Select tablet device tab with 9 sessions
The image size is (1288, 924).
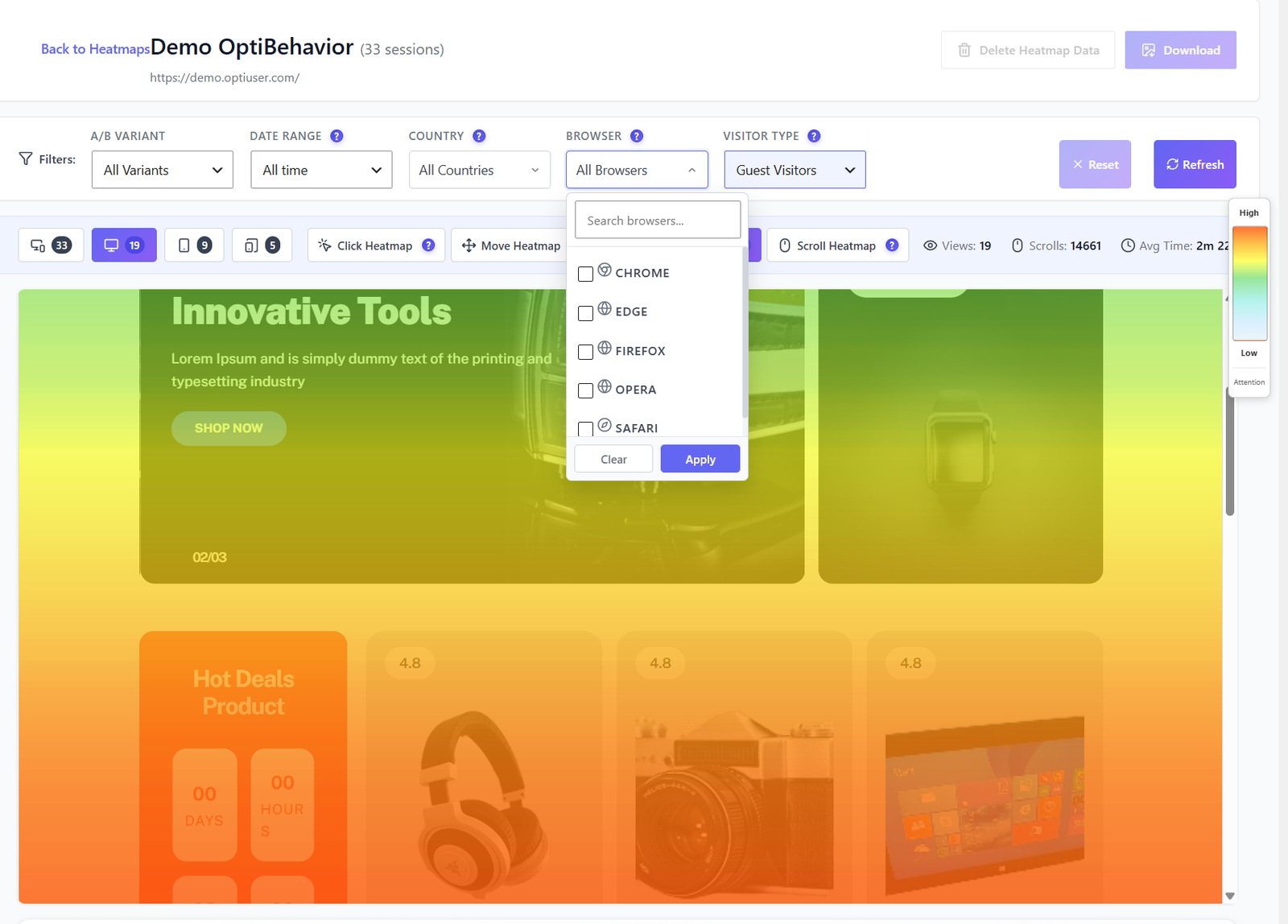coord(194,245)
